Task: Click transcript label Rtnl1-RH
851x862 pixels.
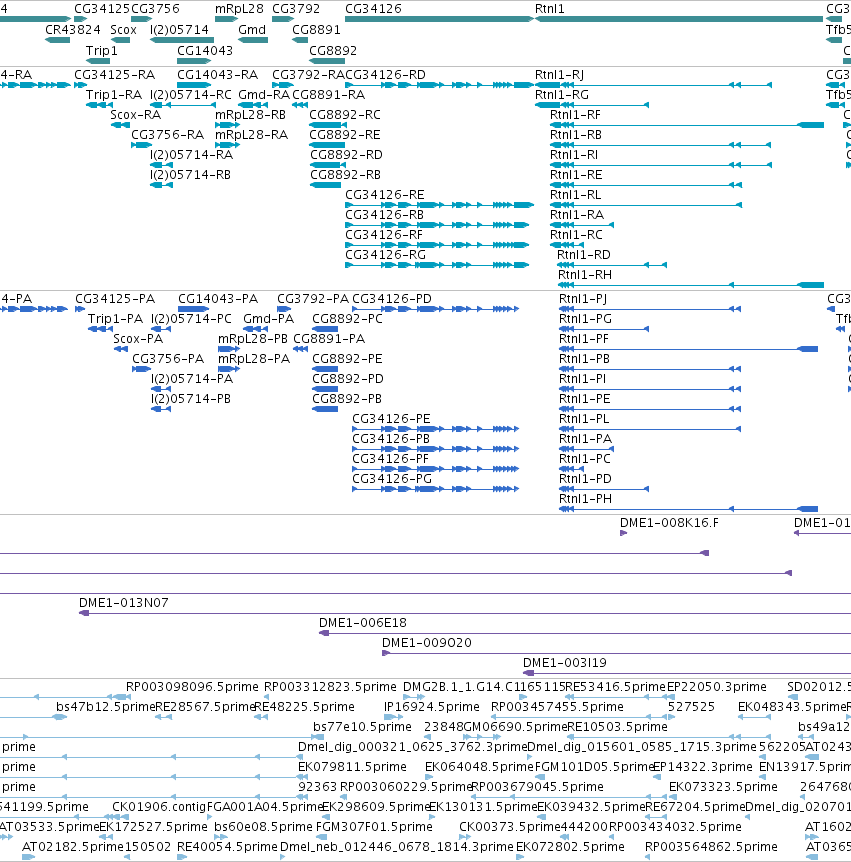Action: tap(584, 275)
